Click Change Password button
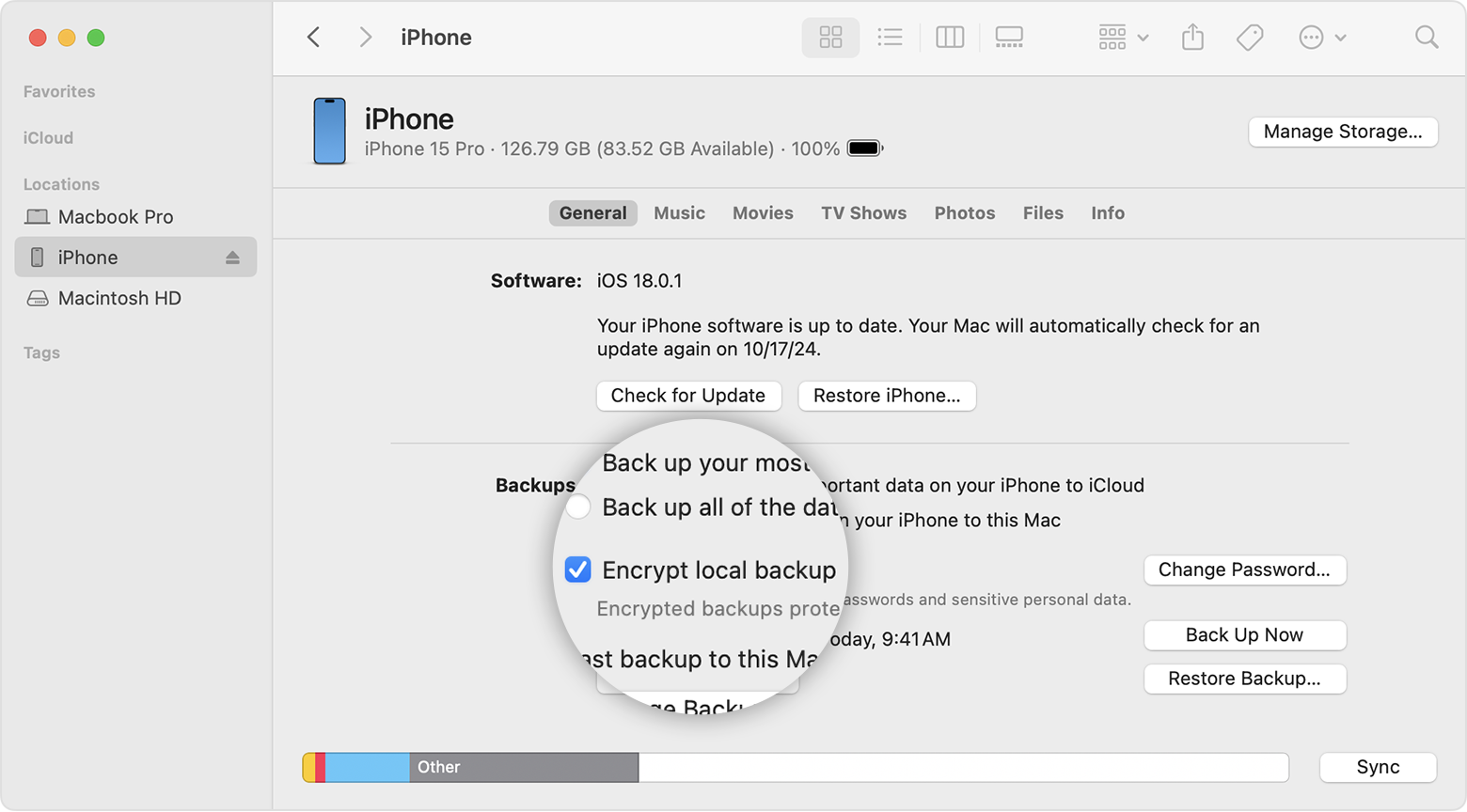 1244,570
